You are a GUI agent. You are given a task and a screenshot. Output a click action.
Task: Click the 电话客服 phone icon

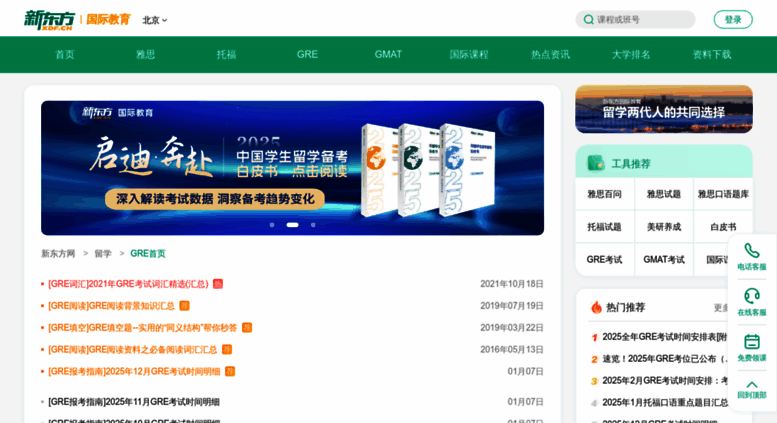click(x=752, y=251)
